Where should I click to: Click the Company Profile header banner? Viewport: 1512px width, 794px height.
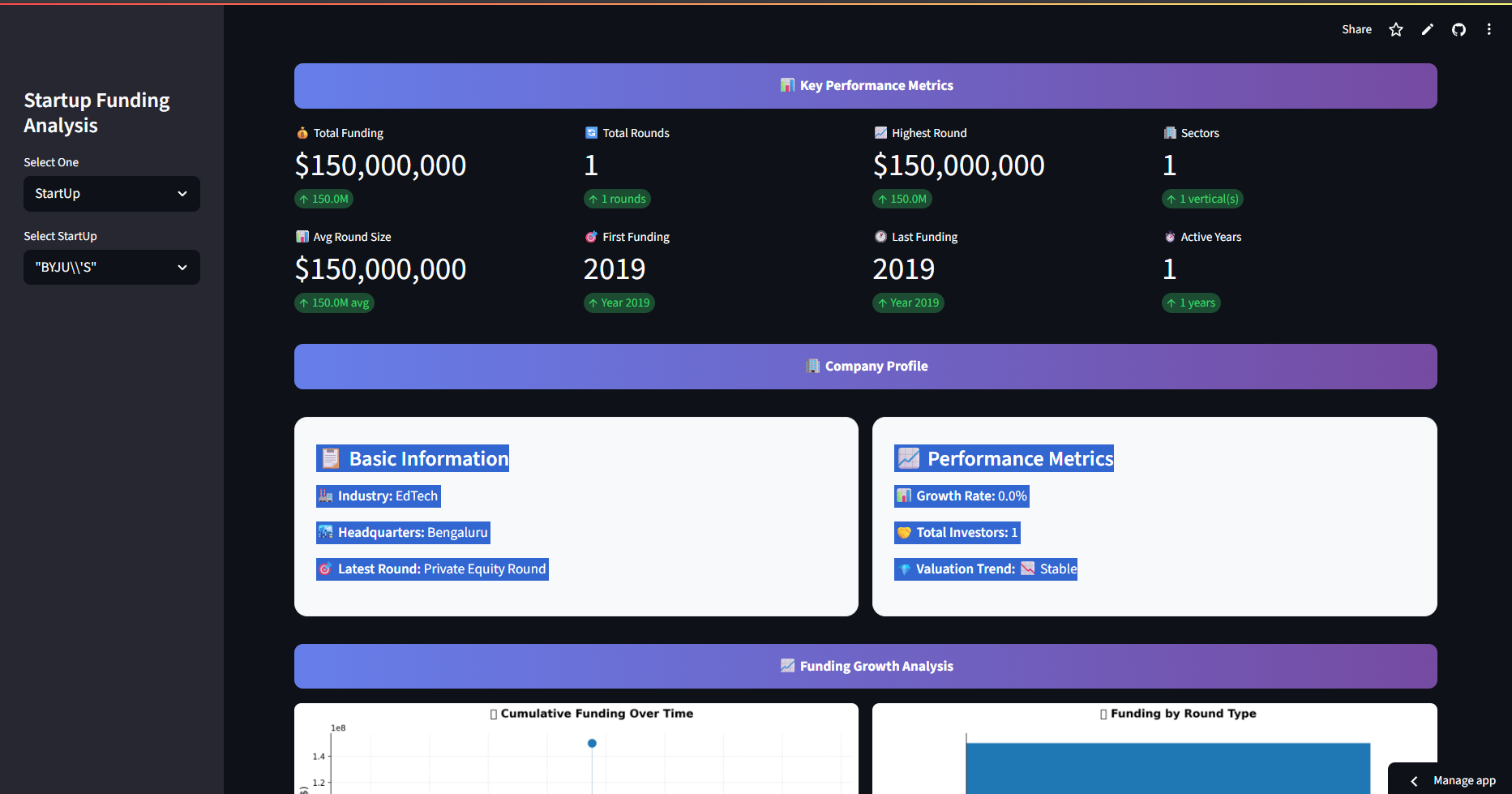pyautogui.click(x=865, y=367)
